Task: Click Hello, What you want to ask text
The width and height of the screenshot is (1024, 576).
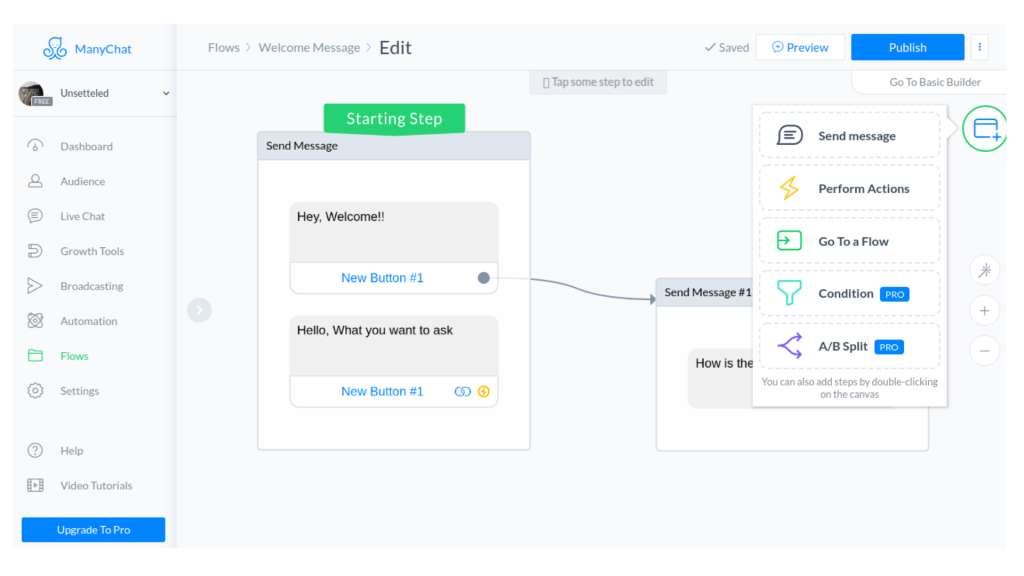Action: pos(374,330)
